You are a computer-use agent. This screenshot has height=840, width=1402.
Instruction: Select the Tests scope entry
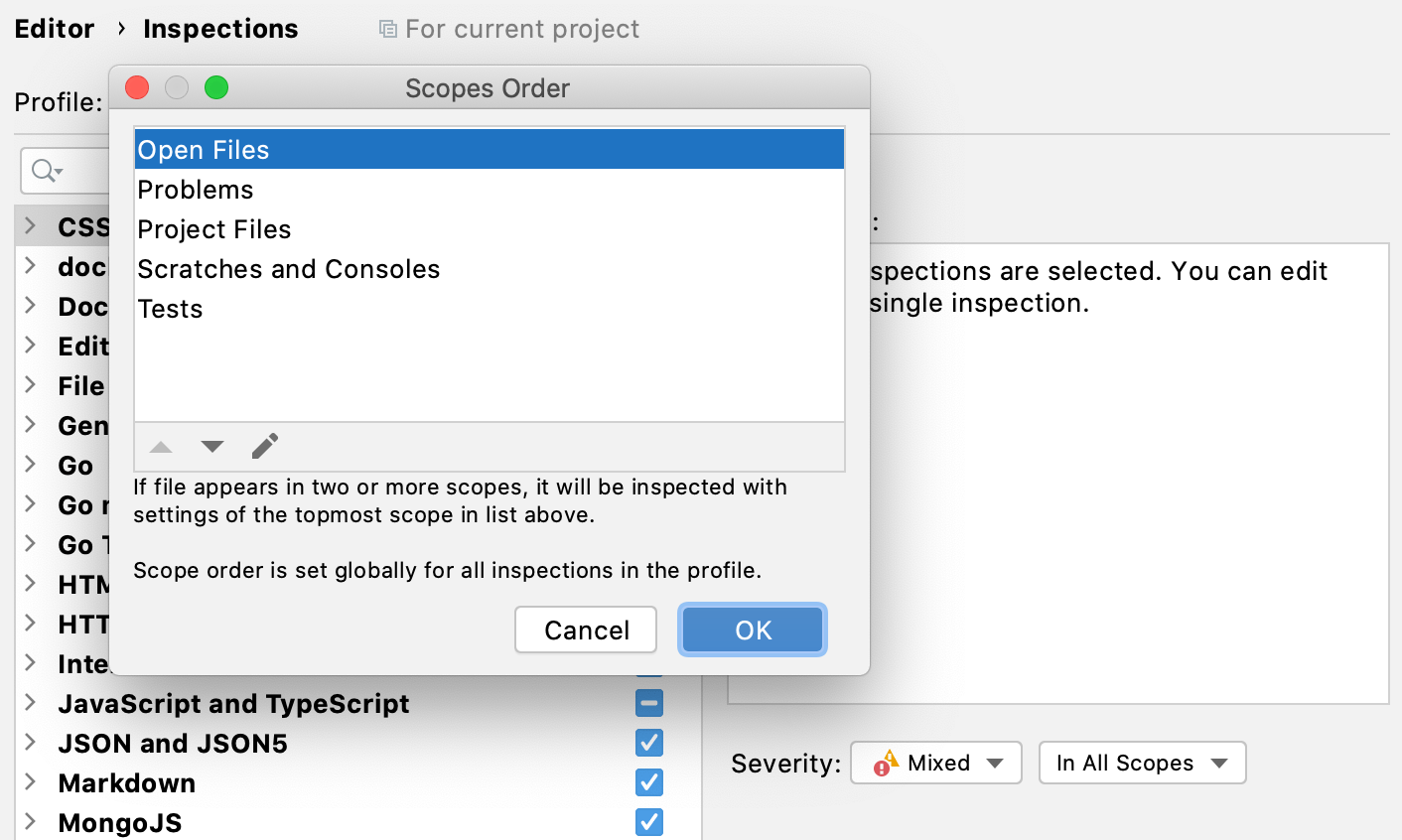coord(171,309)
